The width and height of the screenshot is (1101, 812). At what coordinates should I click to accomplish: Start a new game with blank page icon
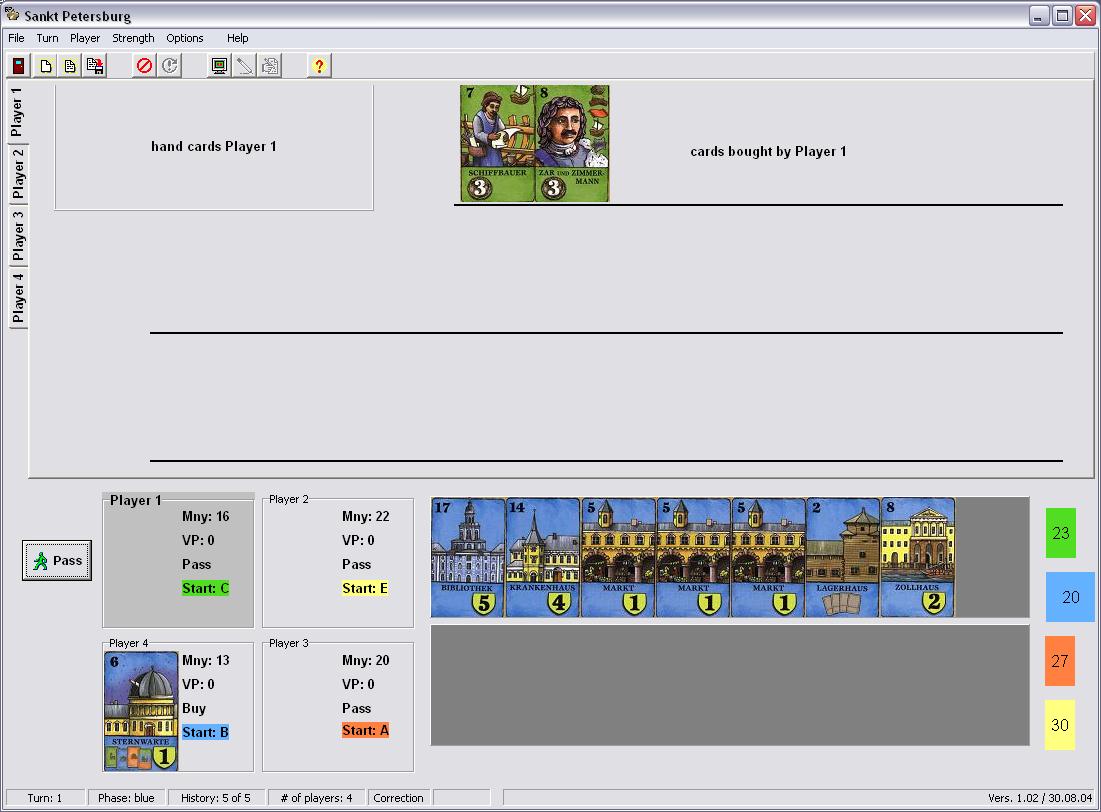pos(46,66)
